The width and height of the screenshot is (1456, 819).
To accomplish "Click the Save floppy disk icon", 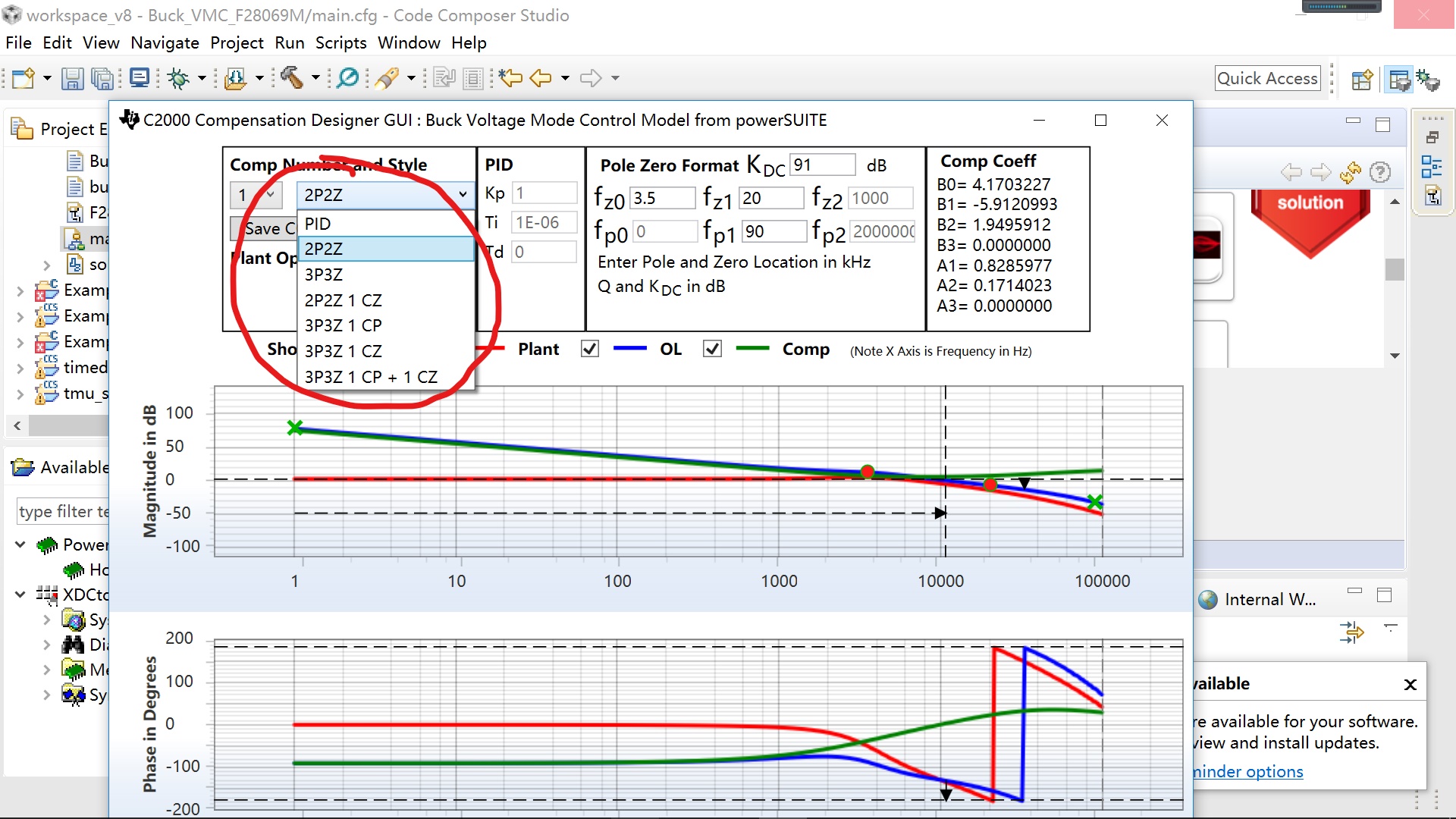I will 72,78.
